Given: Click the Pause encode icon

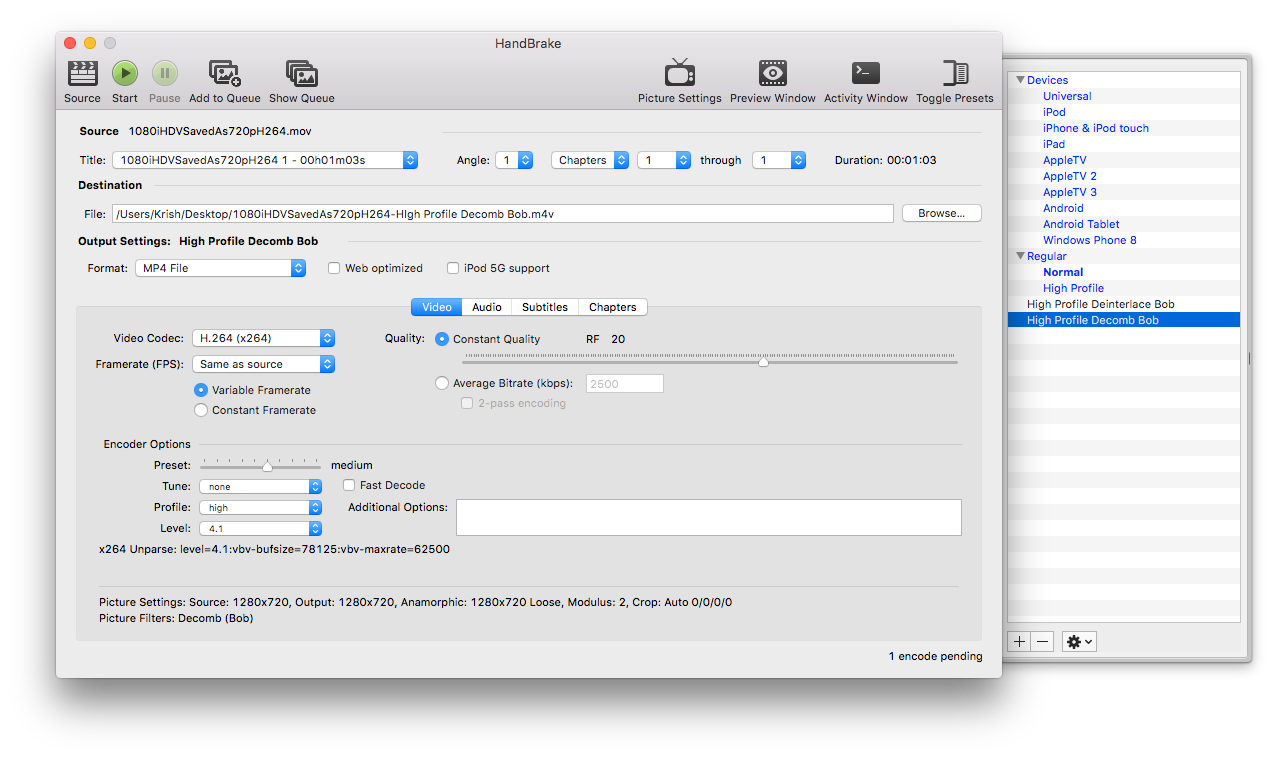Looking at the screenshot, I should point(165,74).
